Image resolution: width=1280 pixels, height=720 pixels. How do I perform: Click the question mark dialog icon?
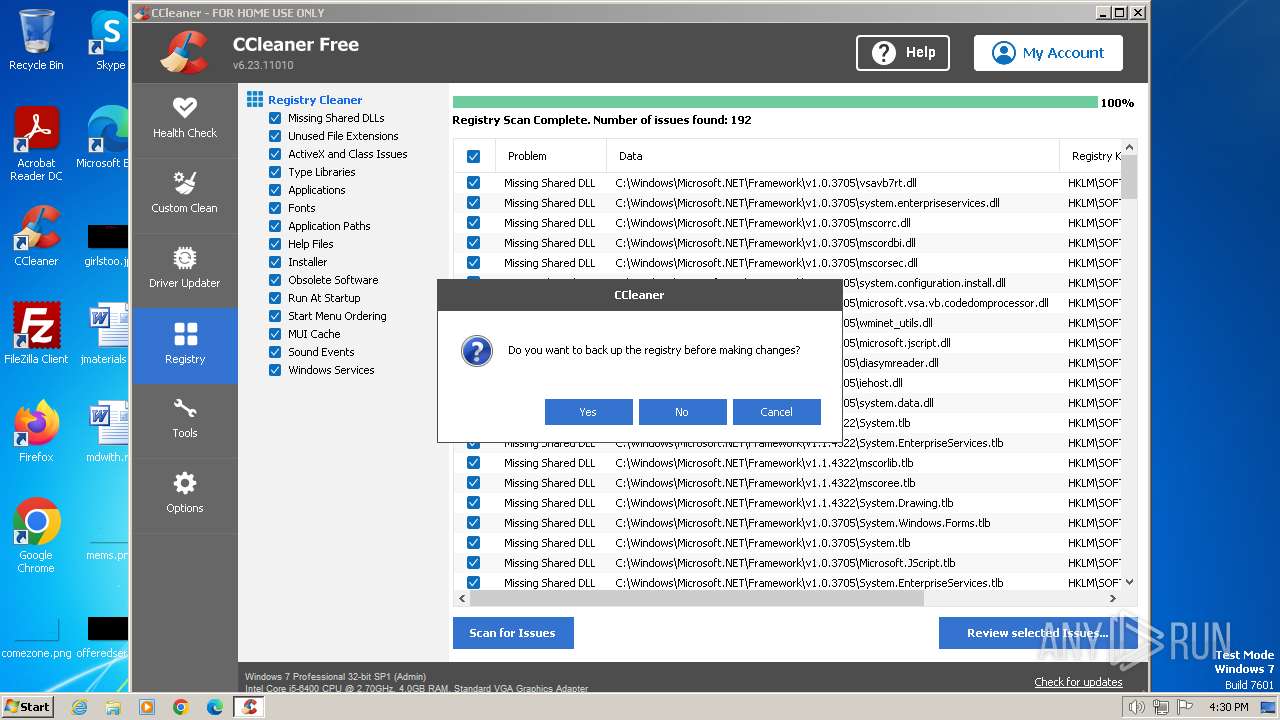point(477,351)
